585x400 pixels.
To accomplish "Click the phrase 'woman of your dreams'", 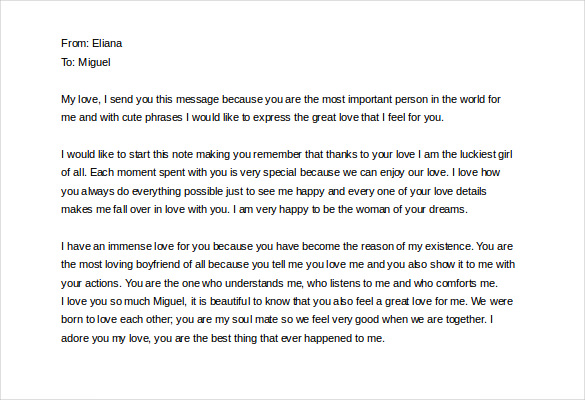I will [x=410, y=209].
